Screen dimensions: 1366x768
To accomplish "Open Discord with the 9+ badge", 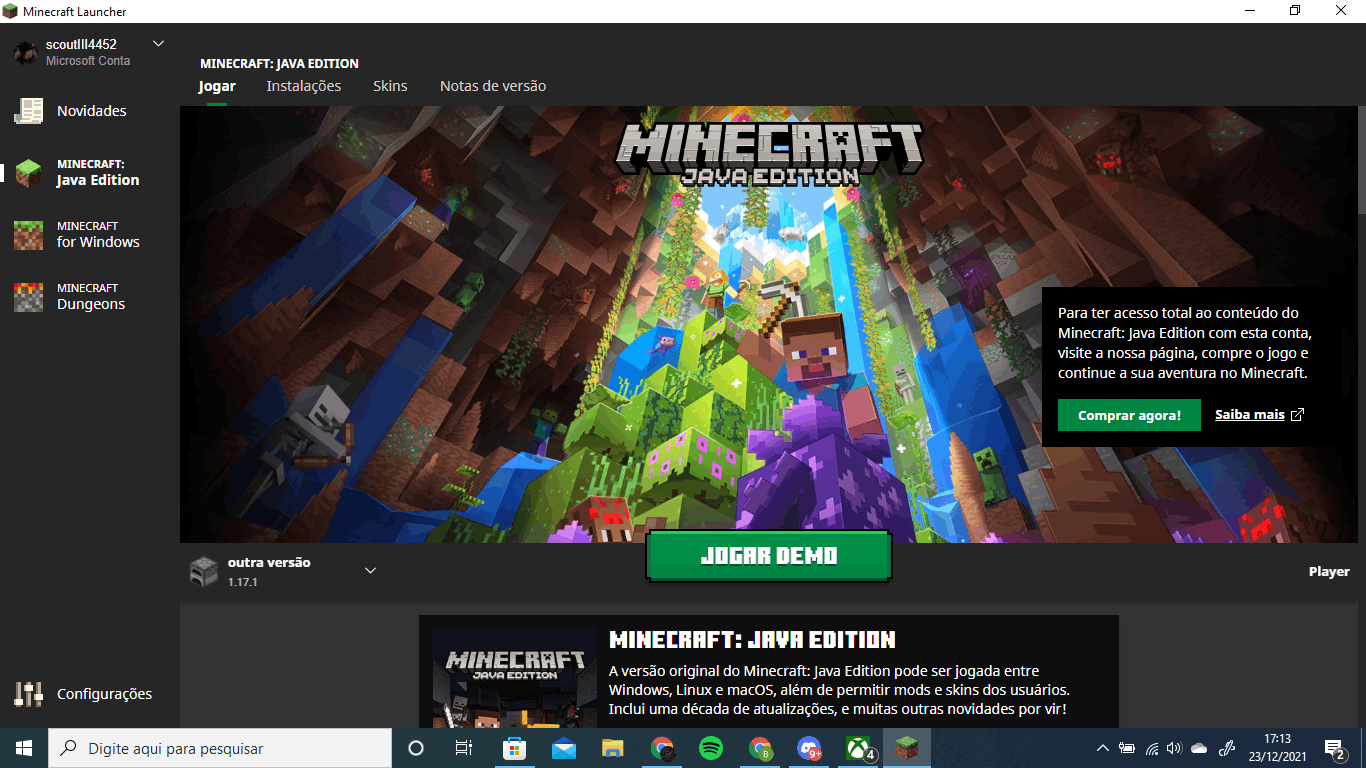I will point(809,748).
